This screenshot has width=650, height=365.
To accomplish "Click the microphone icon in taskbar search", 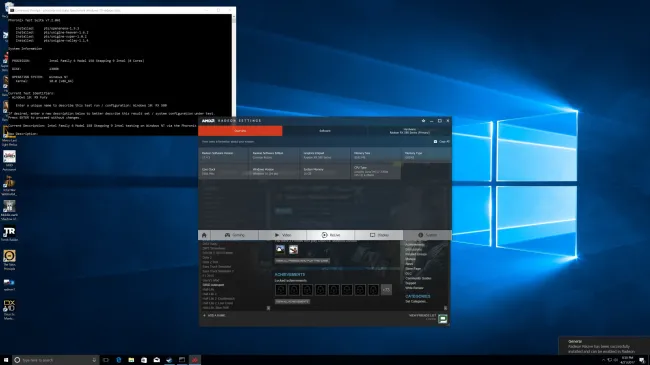I will click(94, 360).
